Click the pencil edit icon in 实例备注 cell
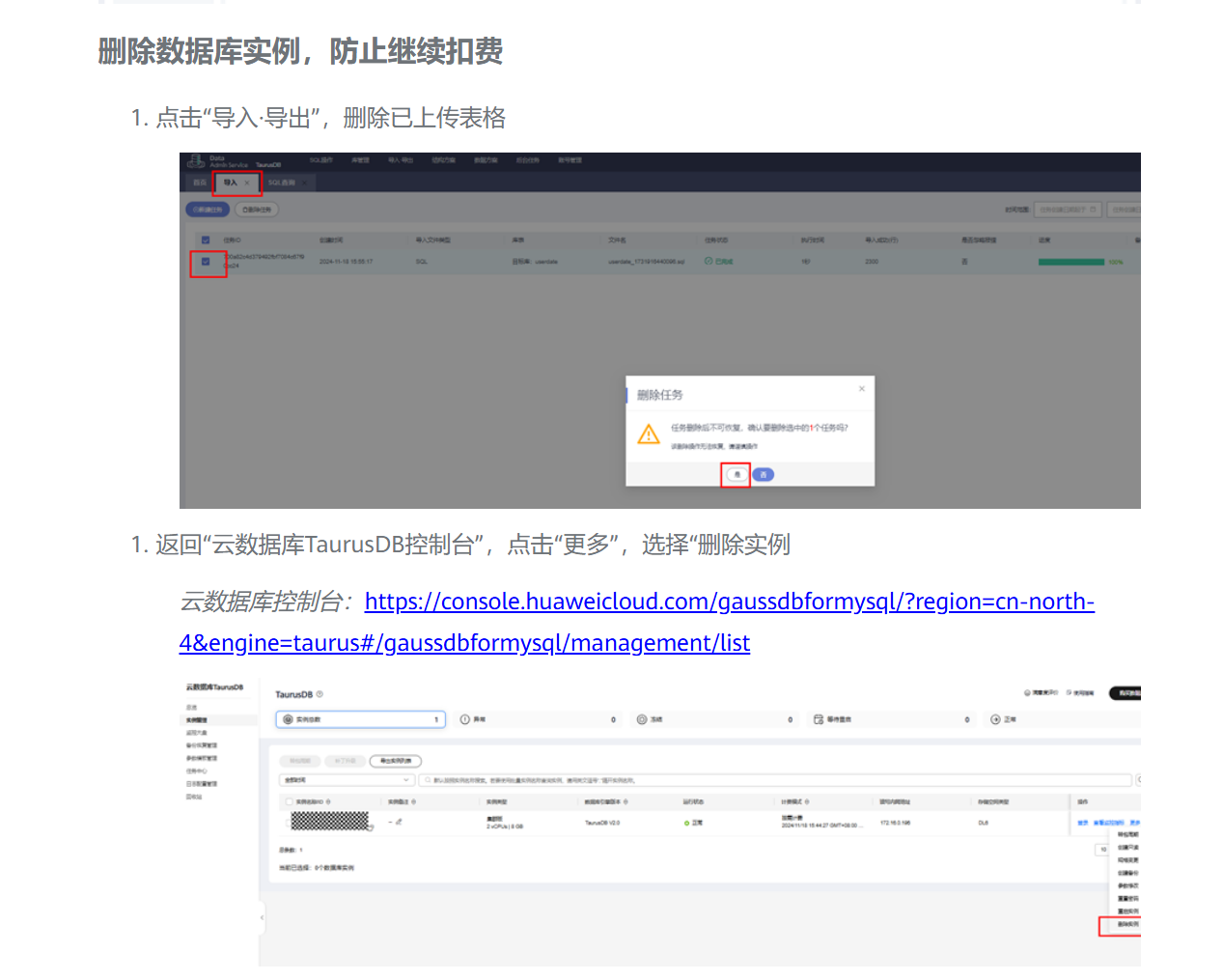Viewport: 1223px width, 980px height. point(399,822)
